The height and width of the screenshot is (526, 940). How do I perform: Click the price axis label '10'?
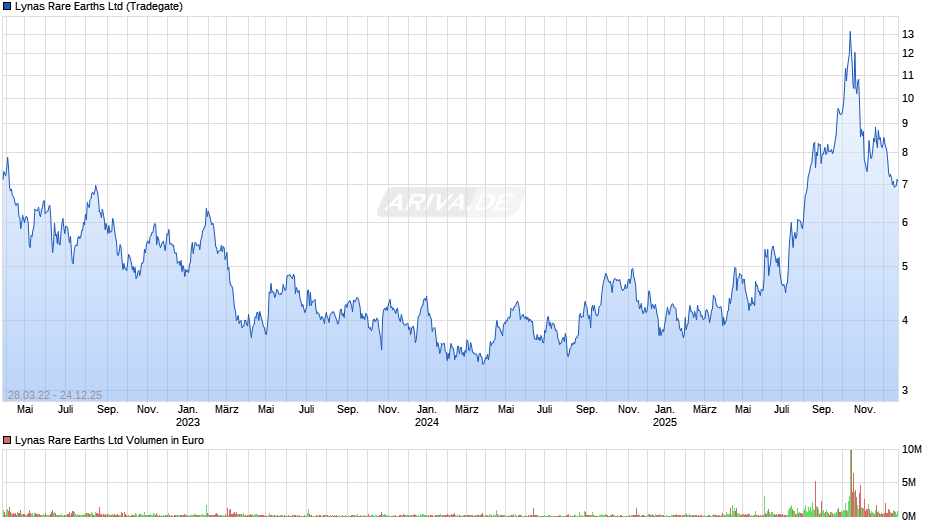[x=908, y=98]
